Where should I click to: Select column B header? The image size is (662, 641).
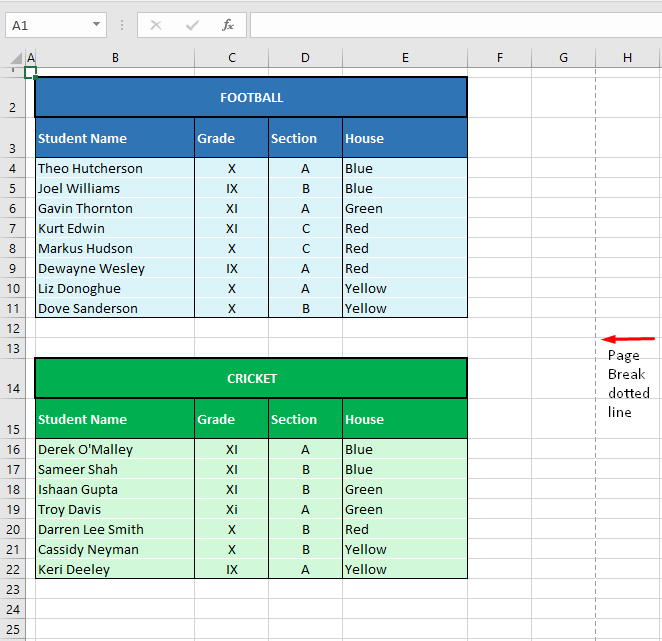(x=115, y=58)
